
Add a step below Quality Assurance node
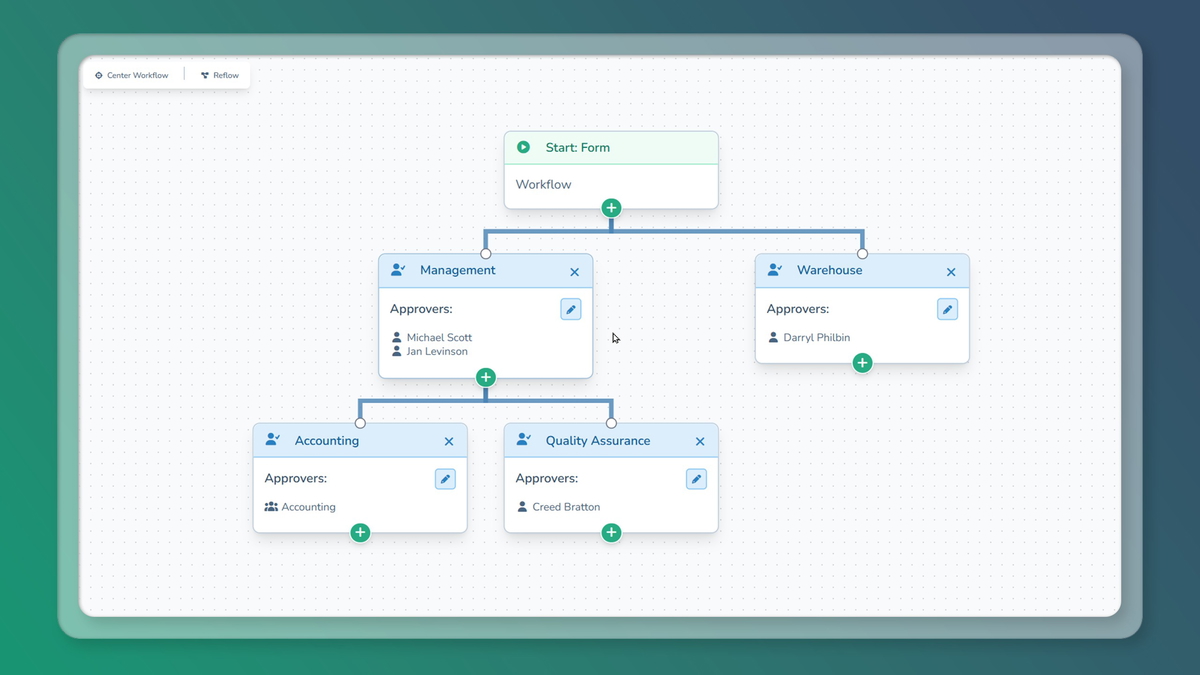(611, 533)
